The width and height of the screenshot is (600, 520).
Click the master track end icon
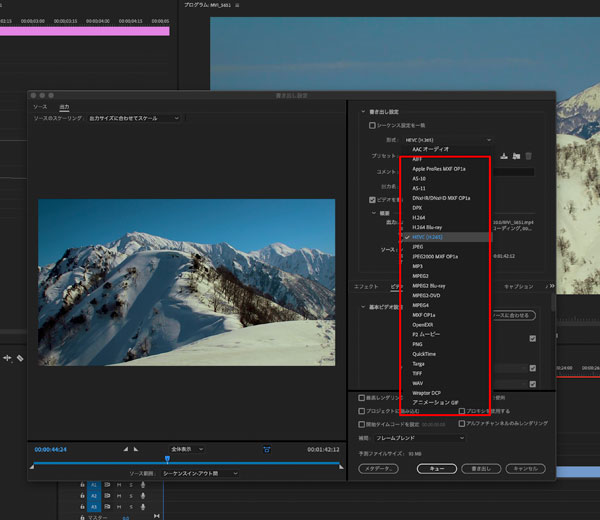tap(157, 516)
